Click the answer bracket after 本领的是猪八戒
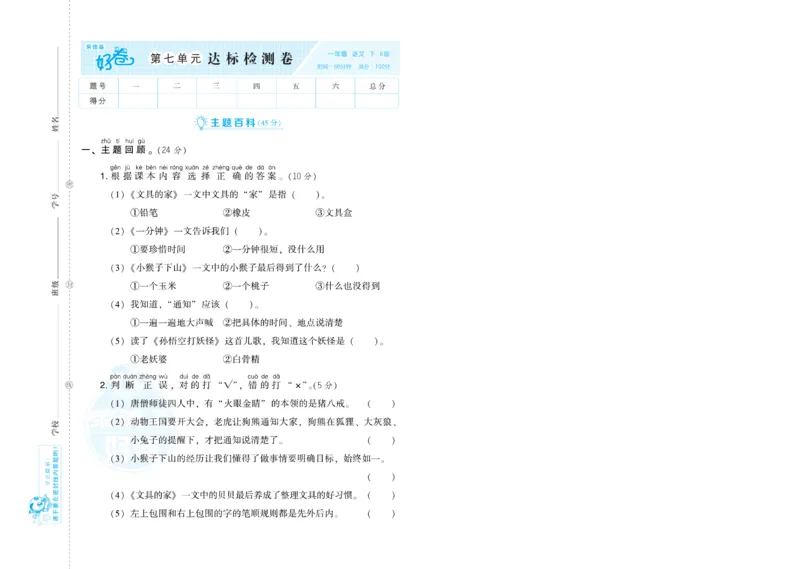This screenshot has width=800, height=569. point(381,404)
